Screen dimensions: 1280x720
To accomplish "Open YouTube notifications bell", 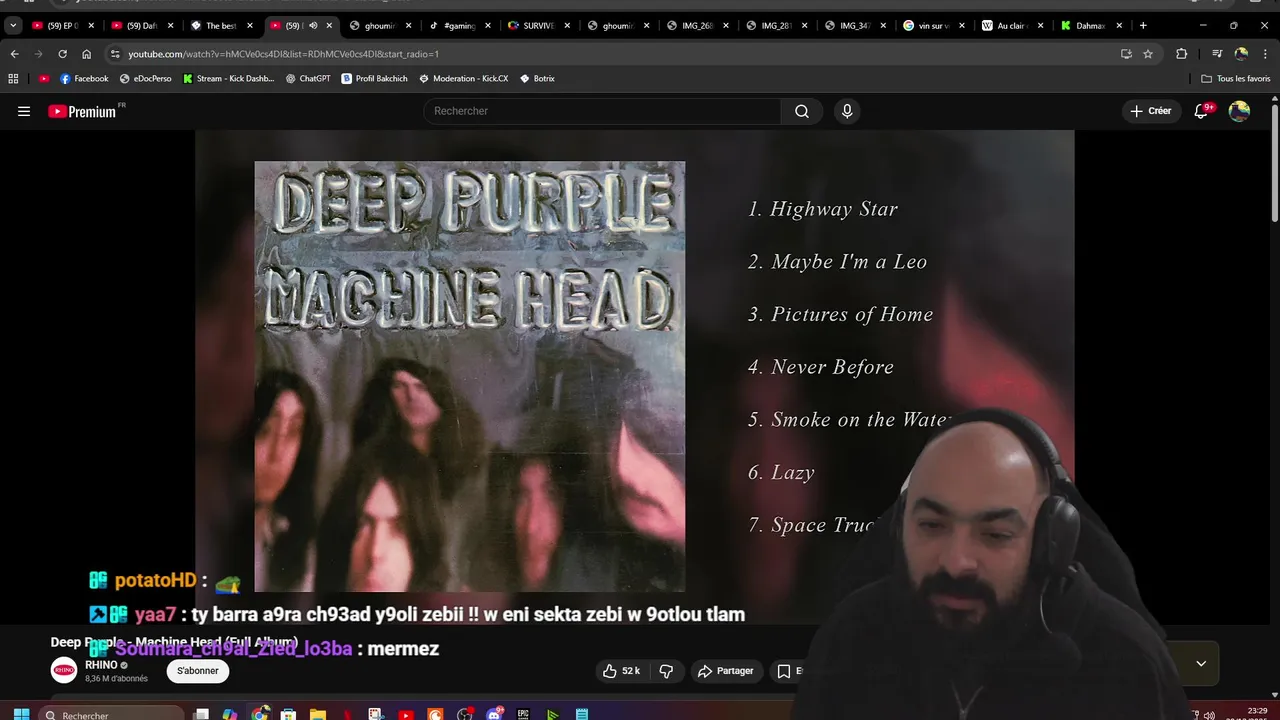I will point(1201,111).
